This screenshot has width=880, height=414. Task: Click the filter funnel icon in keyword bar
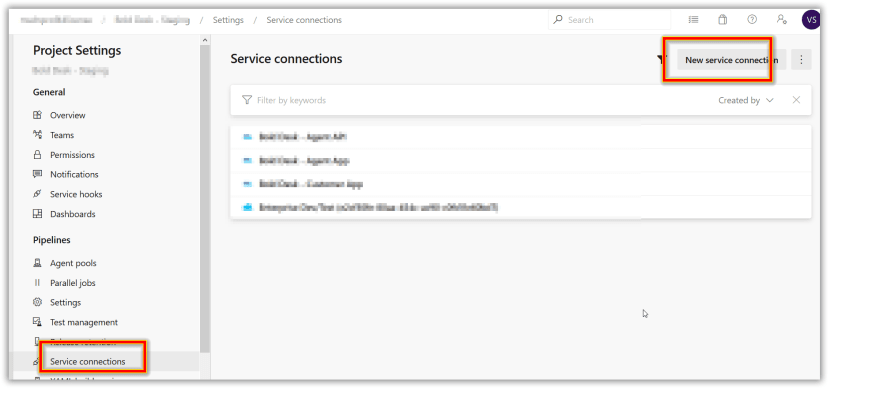point(247,100)
